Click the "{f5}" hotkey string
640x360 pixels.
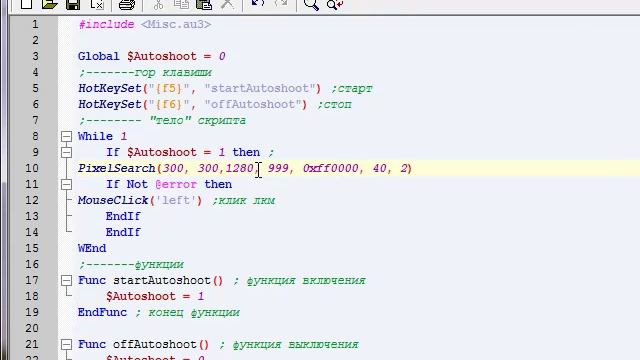(x=169, y=88)
